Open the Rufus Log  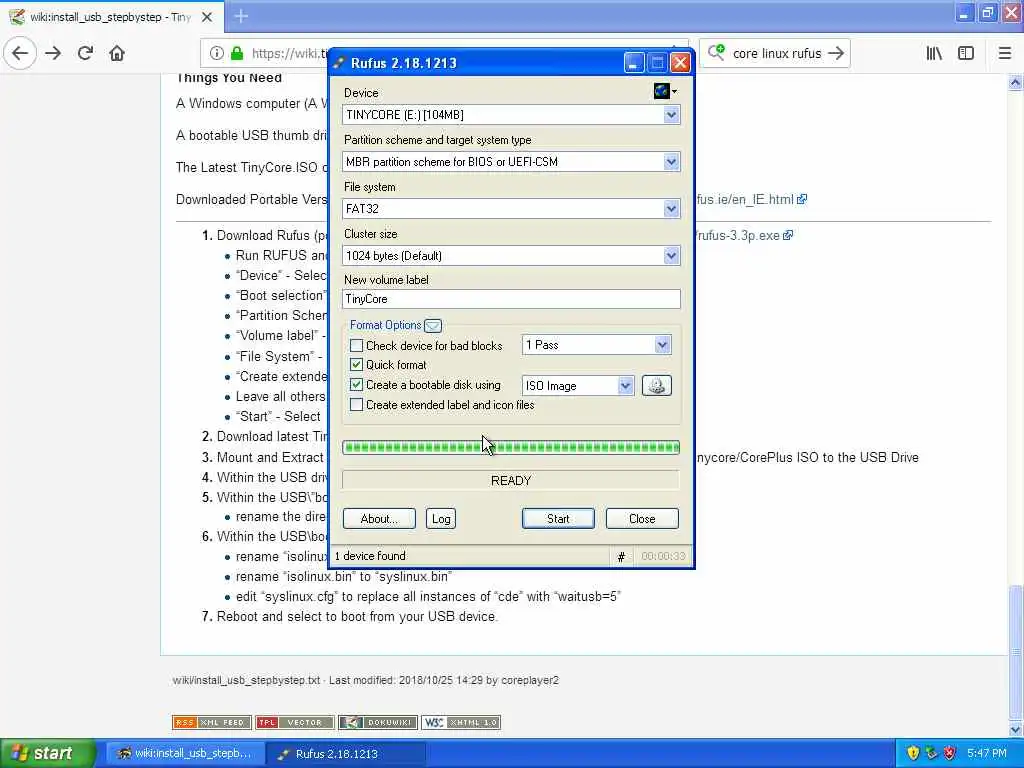[x=441, y=519]
